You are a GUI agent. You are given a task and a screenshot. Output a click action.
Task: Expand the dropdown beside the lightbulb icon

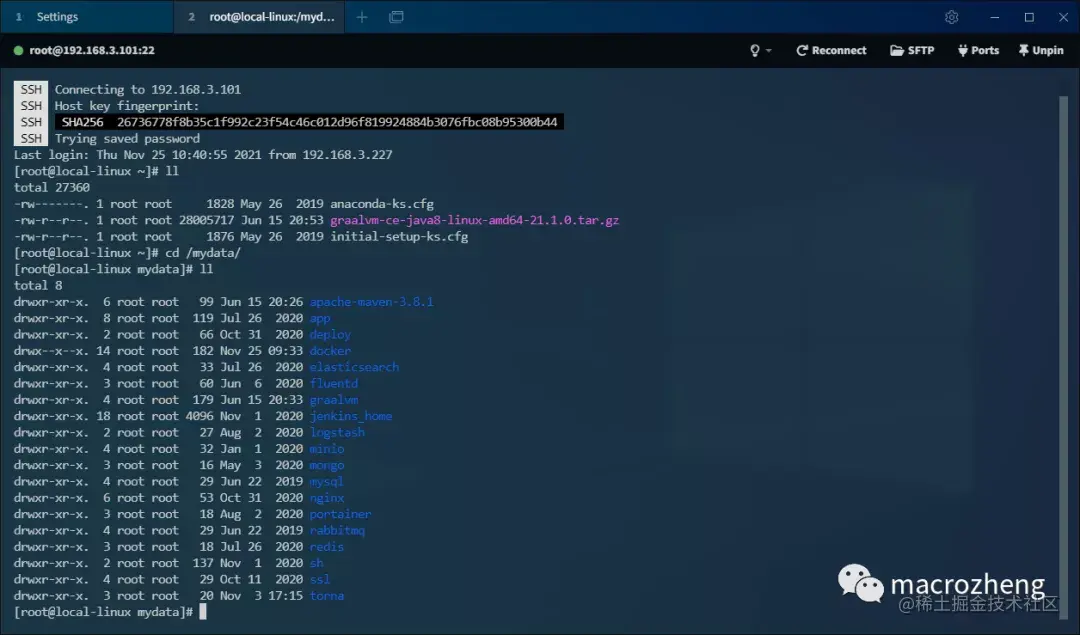pyautogui.click(x=767, y=49)
